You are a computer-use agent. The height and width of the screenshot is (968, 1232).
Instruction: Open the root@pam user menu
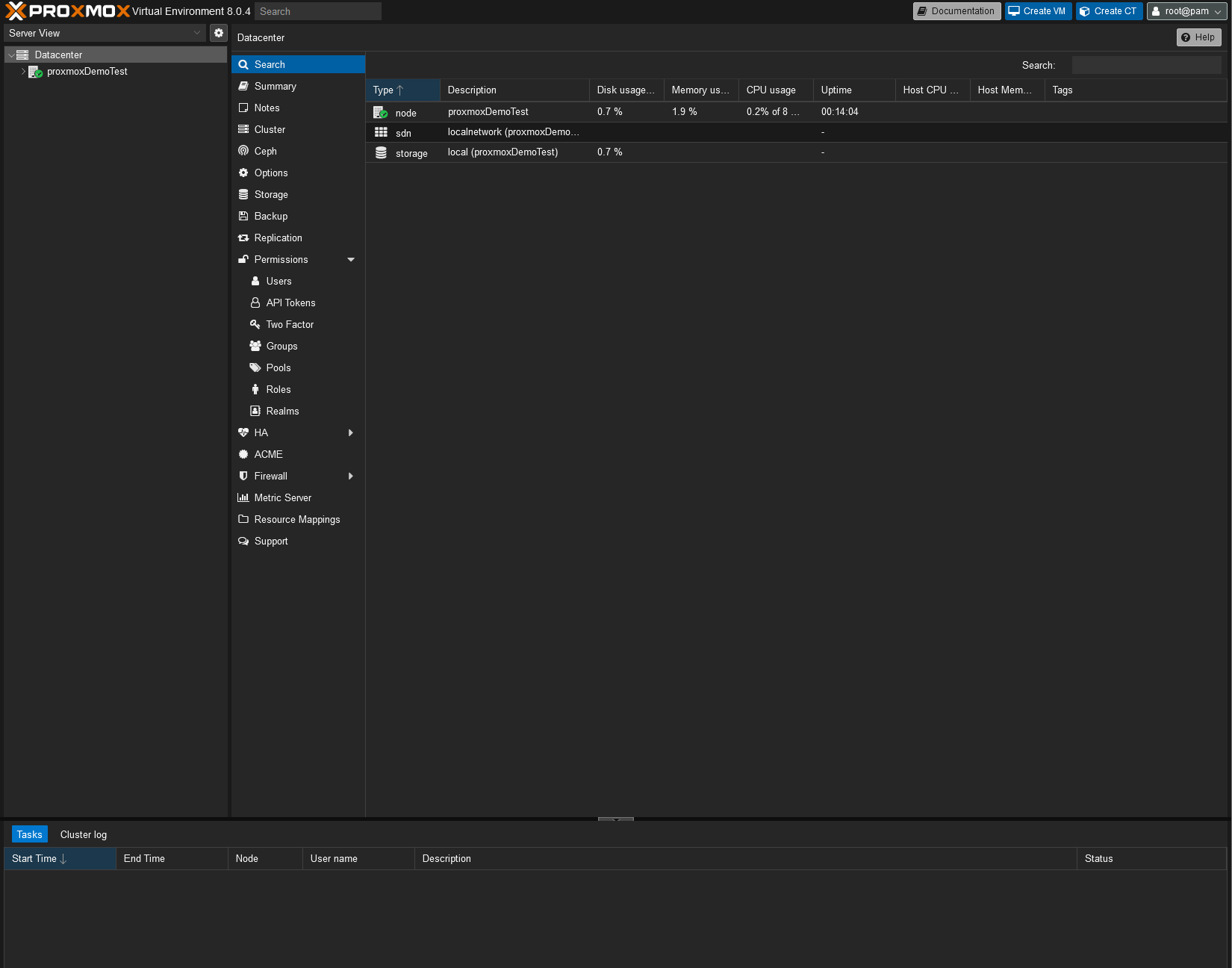(1186, 11)
